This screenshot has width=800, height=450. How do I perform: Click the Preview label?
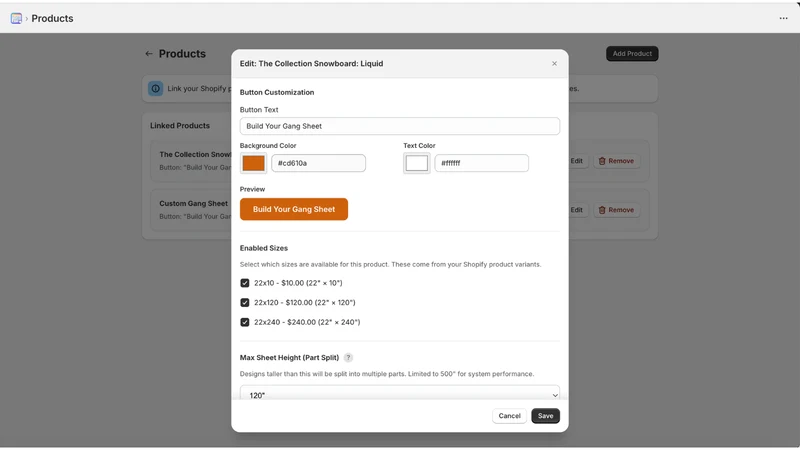tap(253, 189)
